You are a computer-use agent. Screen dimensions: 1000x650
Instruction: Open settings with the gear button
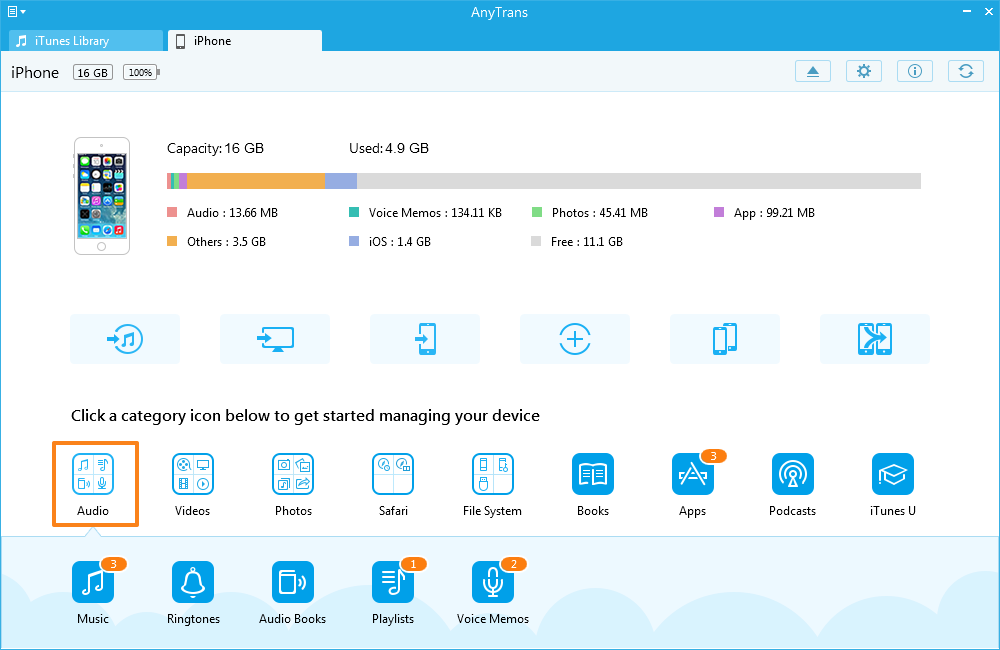tap(864, 71)
